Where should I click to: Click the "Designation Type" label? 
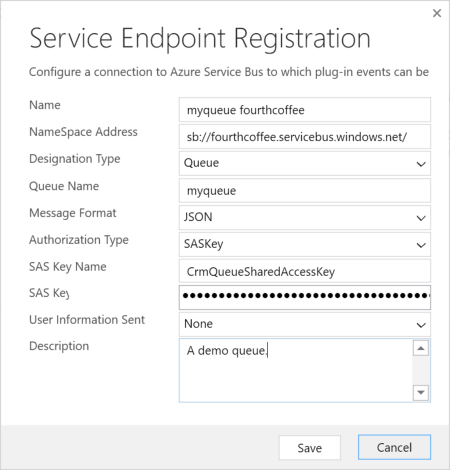(x=75, y=159)
